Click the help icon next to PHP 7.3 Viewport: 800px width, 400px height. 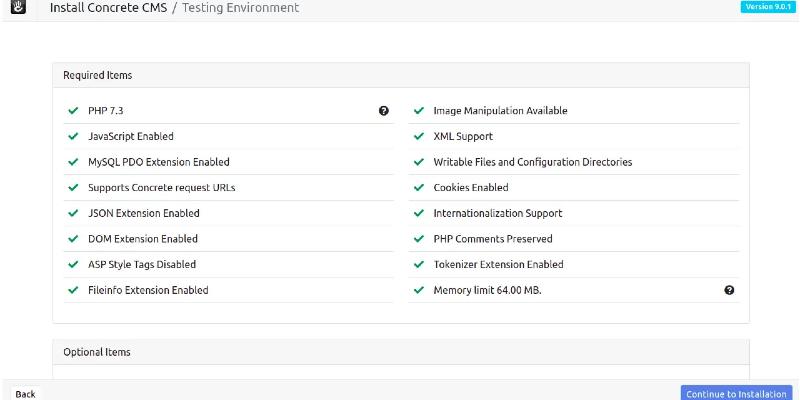(x=384, y=111)
